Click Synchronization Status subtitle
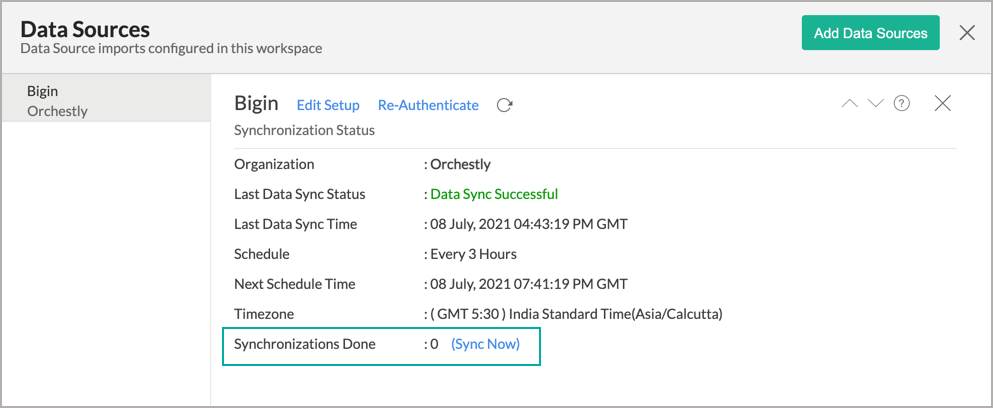 click(x=305, y=131)
